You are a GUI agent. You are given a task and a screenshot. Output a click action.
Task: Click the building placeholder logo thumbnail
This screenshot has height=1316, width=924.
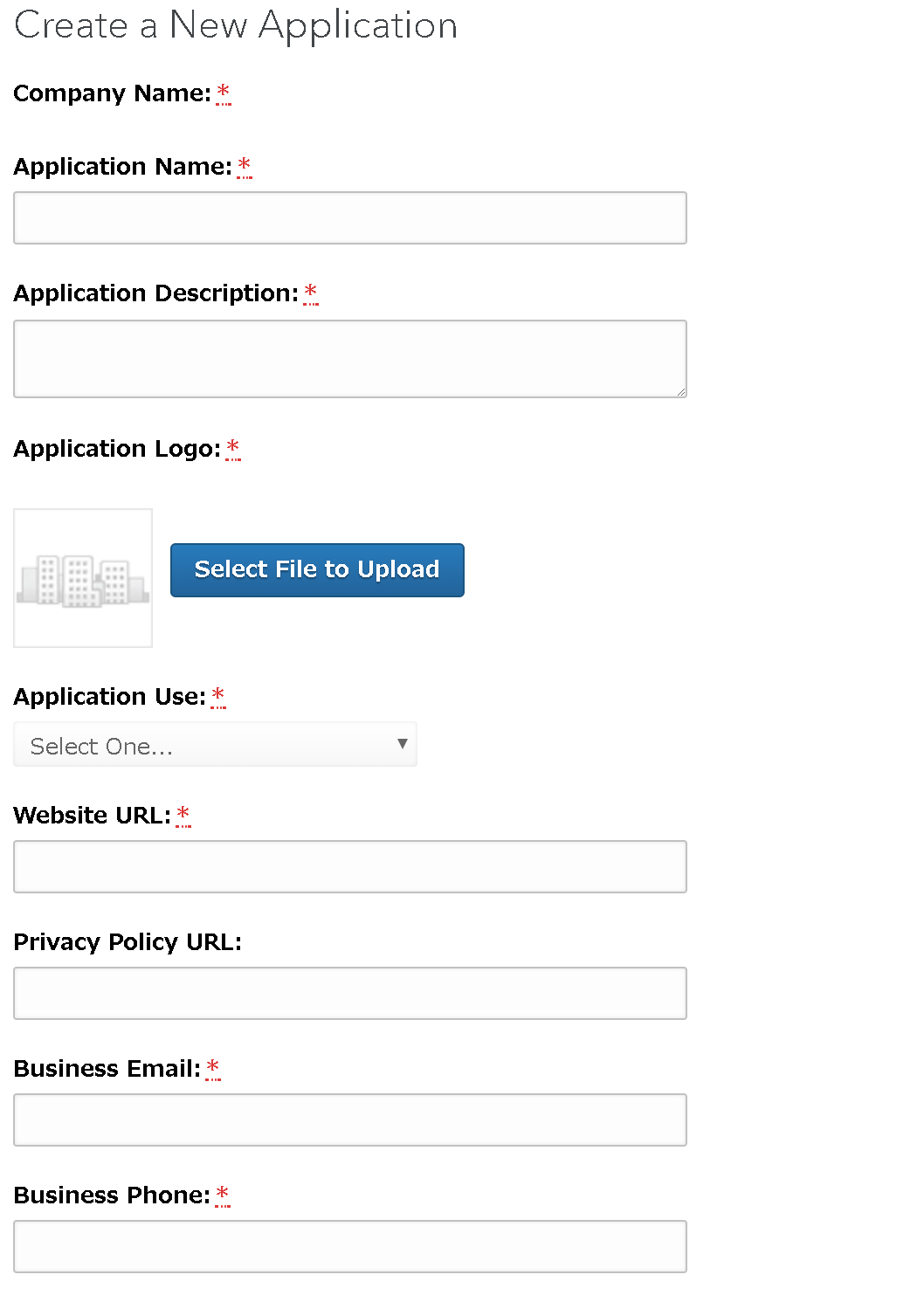tap(83, 578)
